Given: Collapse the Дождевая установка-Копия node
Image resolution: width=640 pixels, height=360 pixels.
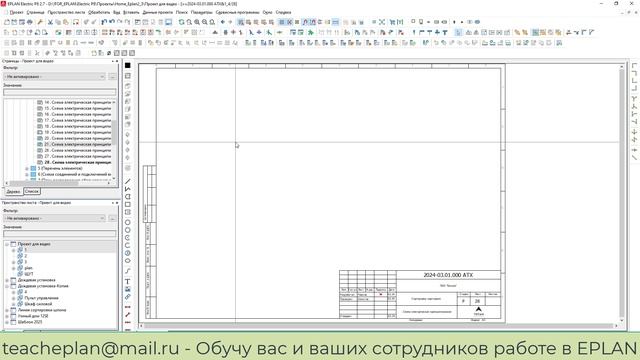Looking at the screenshot, I should click(x=7, y=286).
